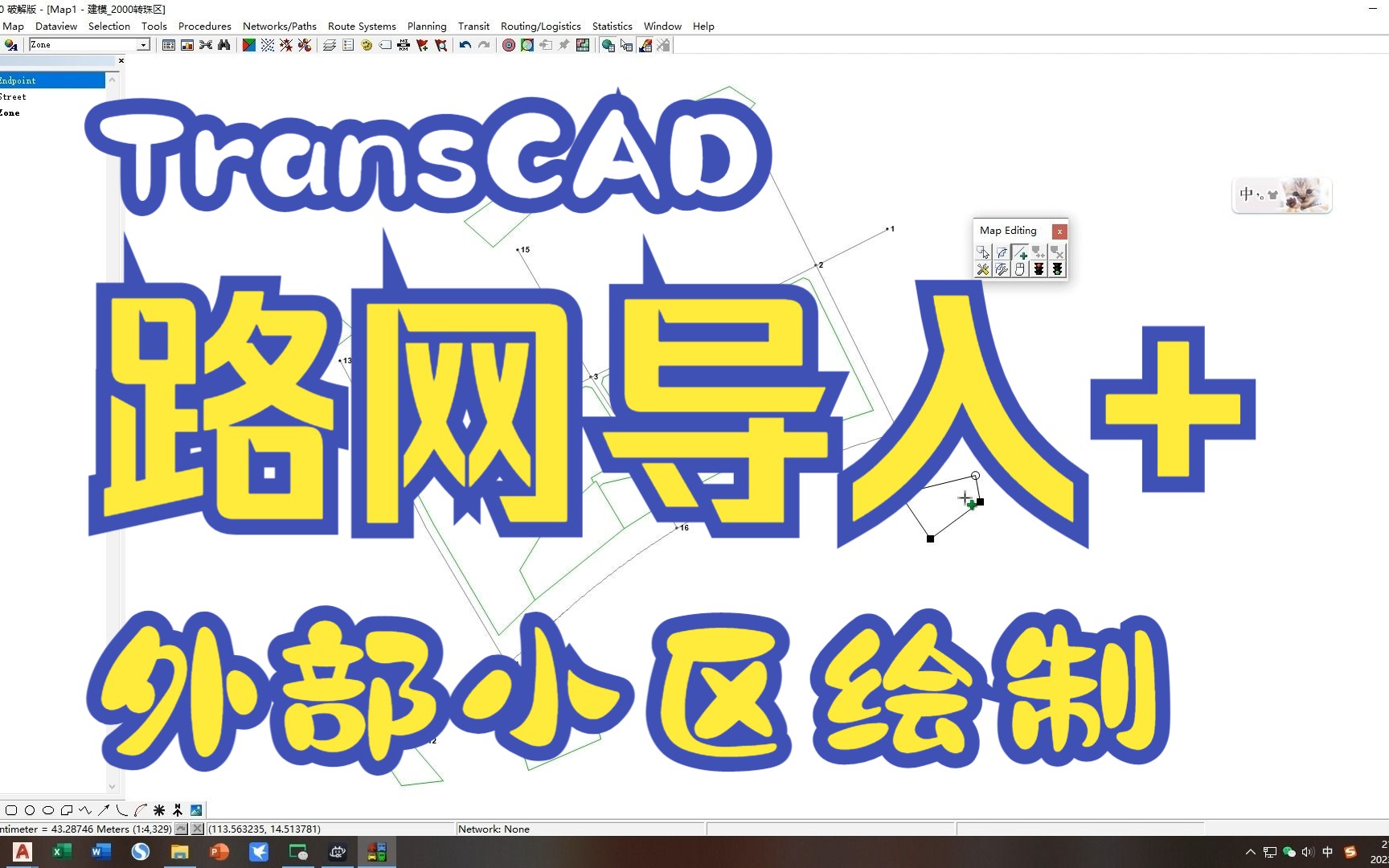Select the polygon pointer tool in Map Editing
The image size is (1389, 868).
click(983, 252)
